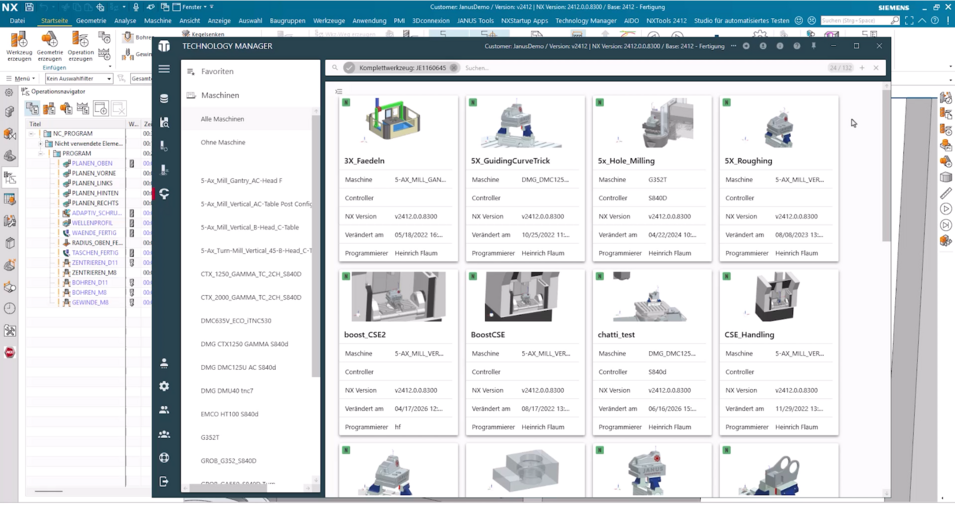Screen dimensions: 955x513
Task: Click the sad smiley feedback icon in NX
Action: pyautogui.click(x=811, y=20)
